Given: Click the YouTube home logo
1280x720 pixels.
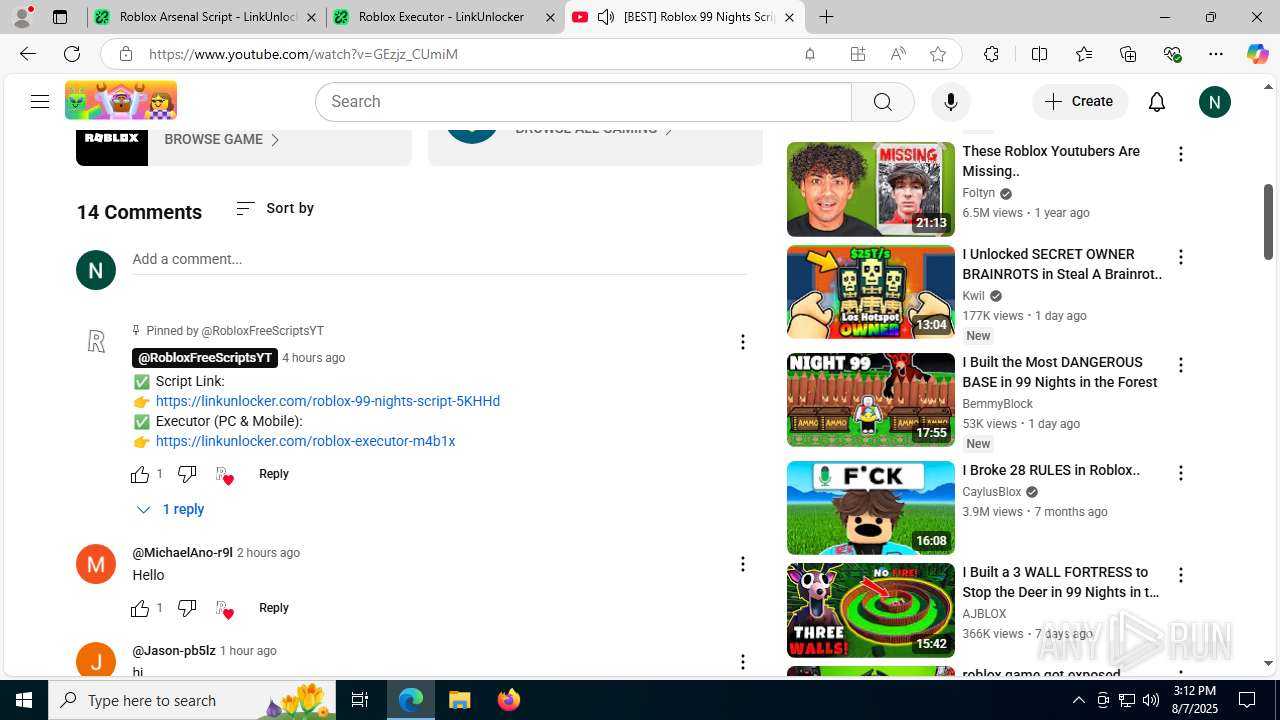Looking at the screenshot, I should [x=121, y=101].
